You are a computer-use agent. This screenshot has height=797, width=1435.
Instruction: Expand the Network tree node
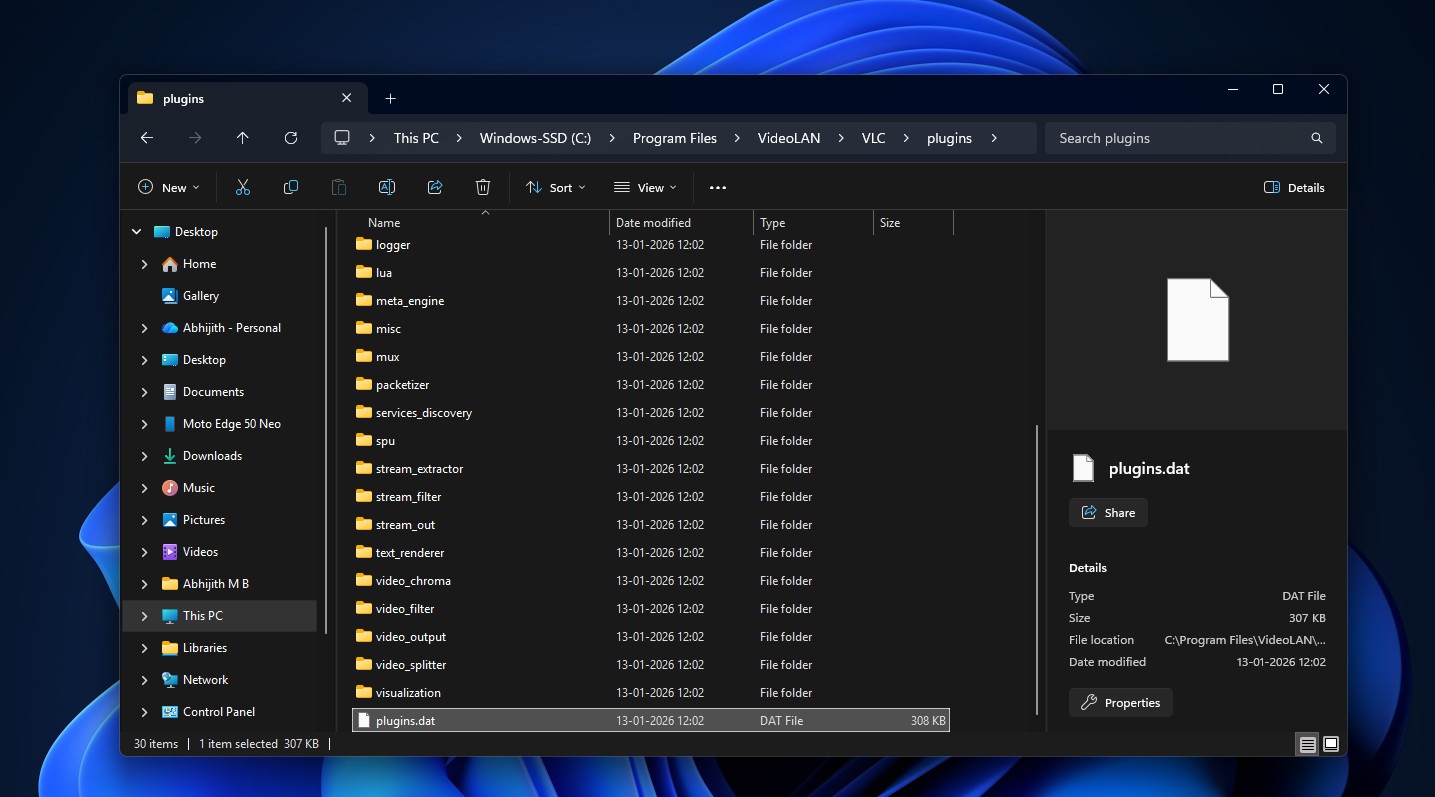click(145, 680)
